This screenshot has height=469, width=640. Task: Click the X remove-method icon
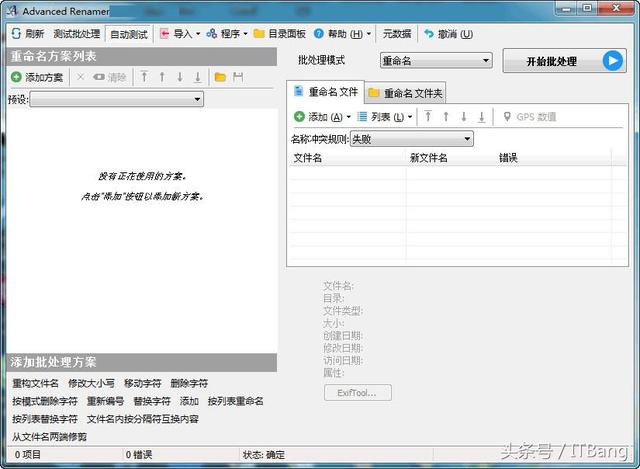coord(80,77)
